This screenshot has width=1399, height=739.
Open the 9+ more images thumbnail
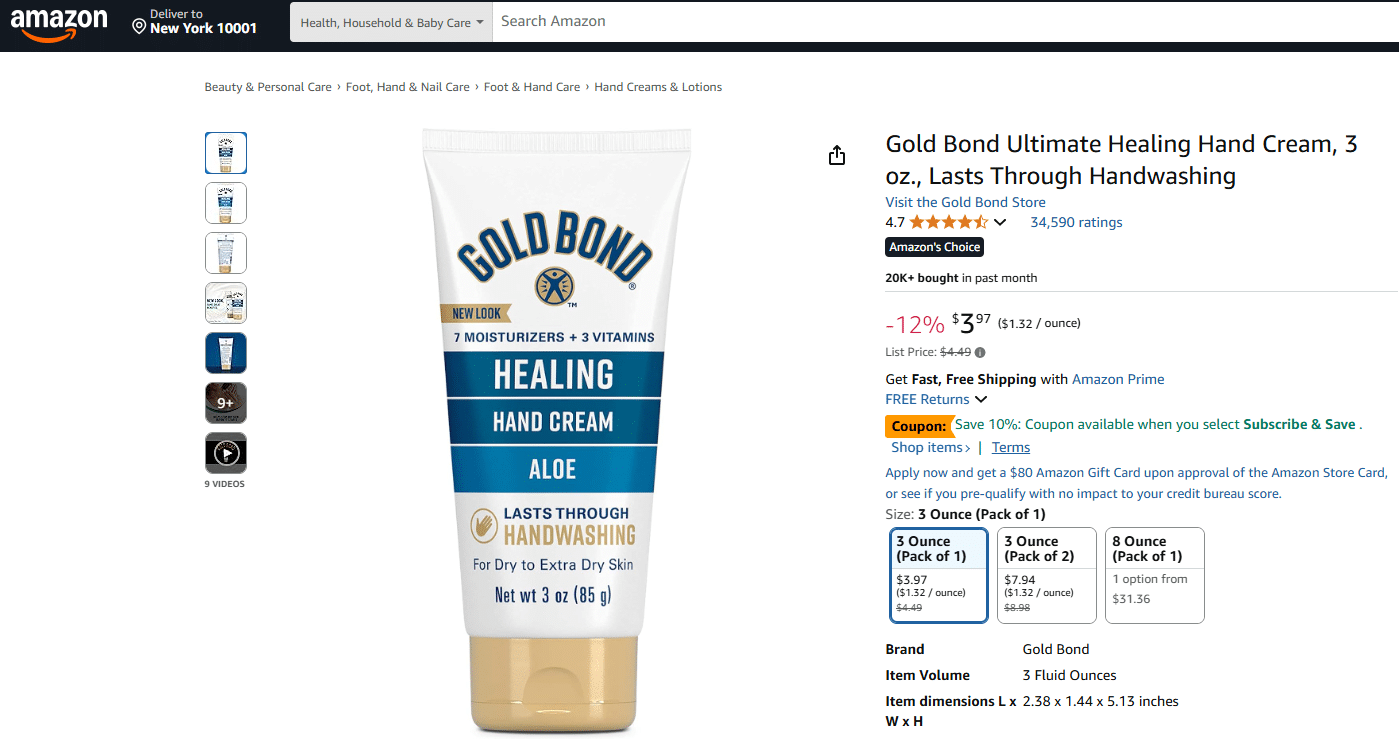point(226,403)
